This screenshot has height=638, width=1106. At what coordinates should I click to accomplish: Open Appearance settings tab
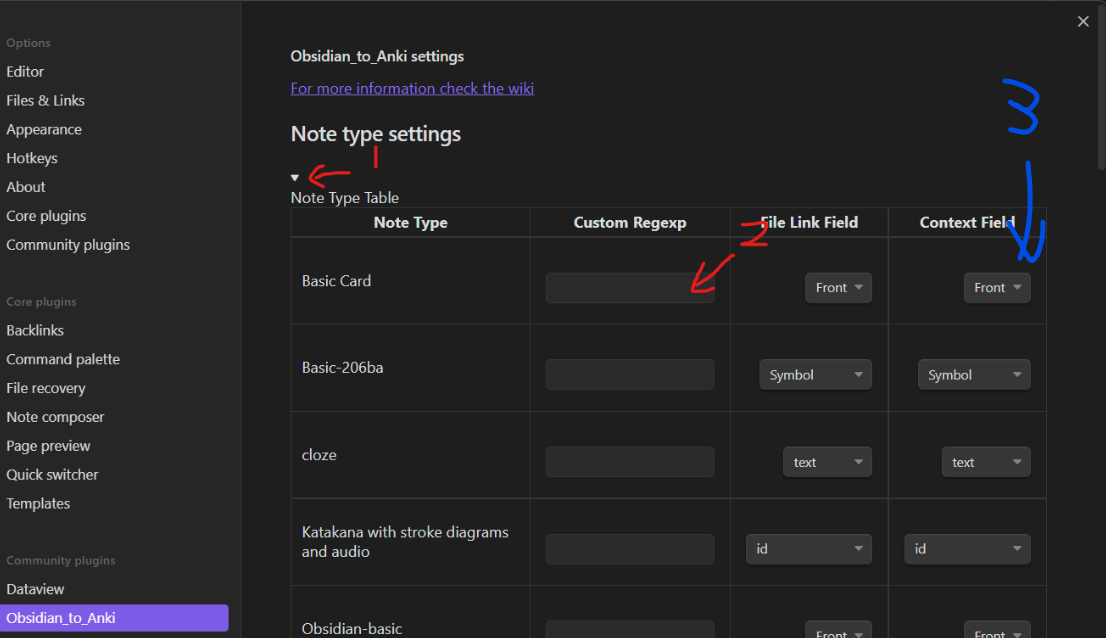pyautogui.click(x=44, y=130)
